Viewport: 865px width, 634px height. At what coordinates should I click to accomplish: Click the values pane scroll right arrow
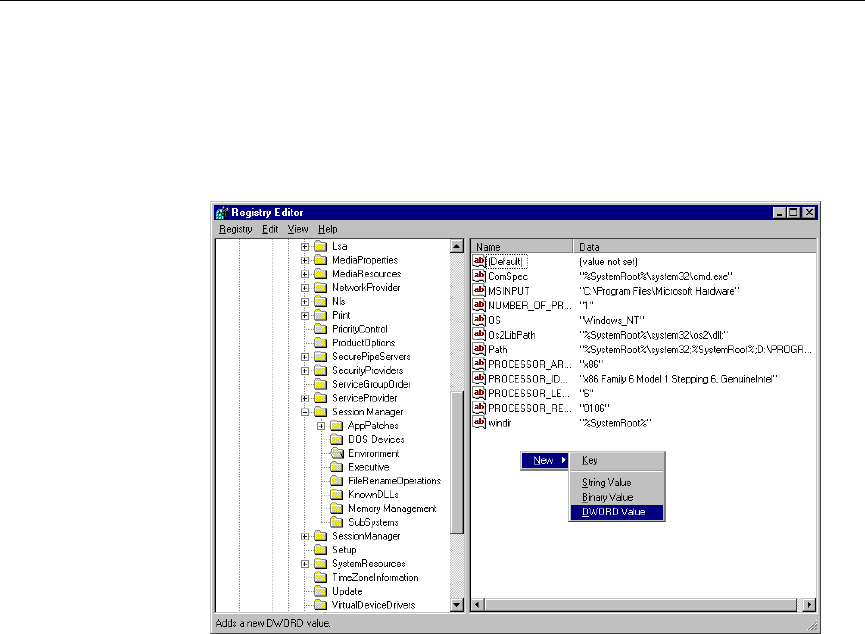809,605
